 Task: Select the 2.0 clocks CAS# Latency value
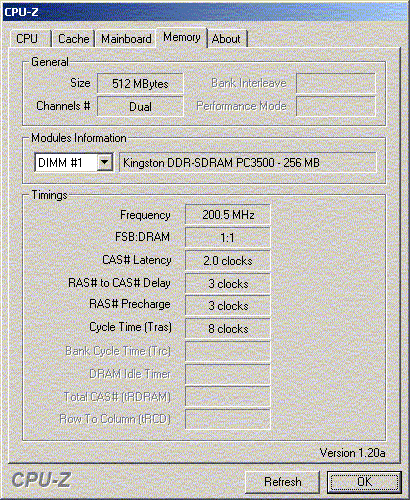228,261
